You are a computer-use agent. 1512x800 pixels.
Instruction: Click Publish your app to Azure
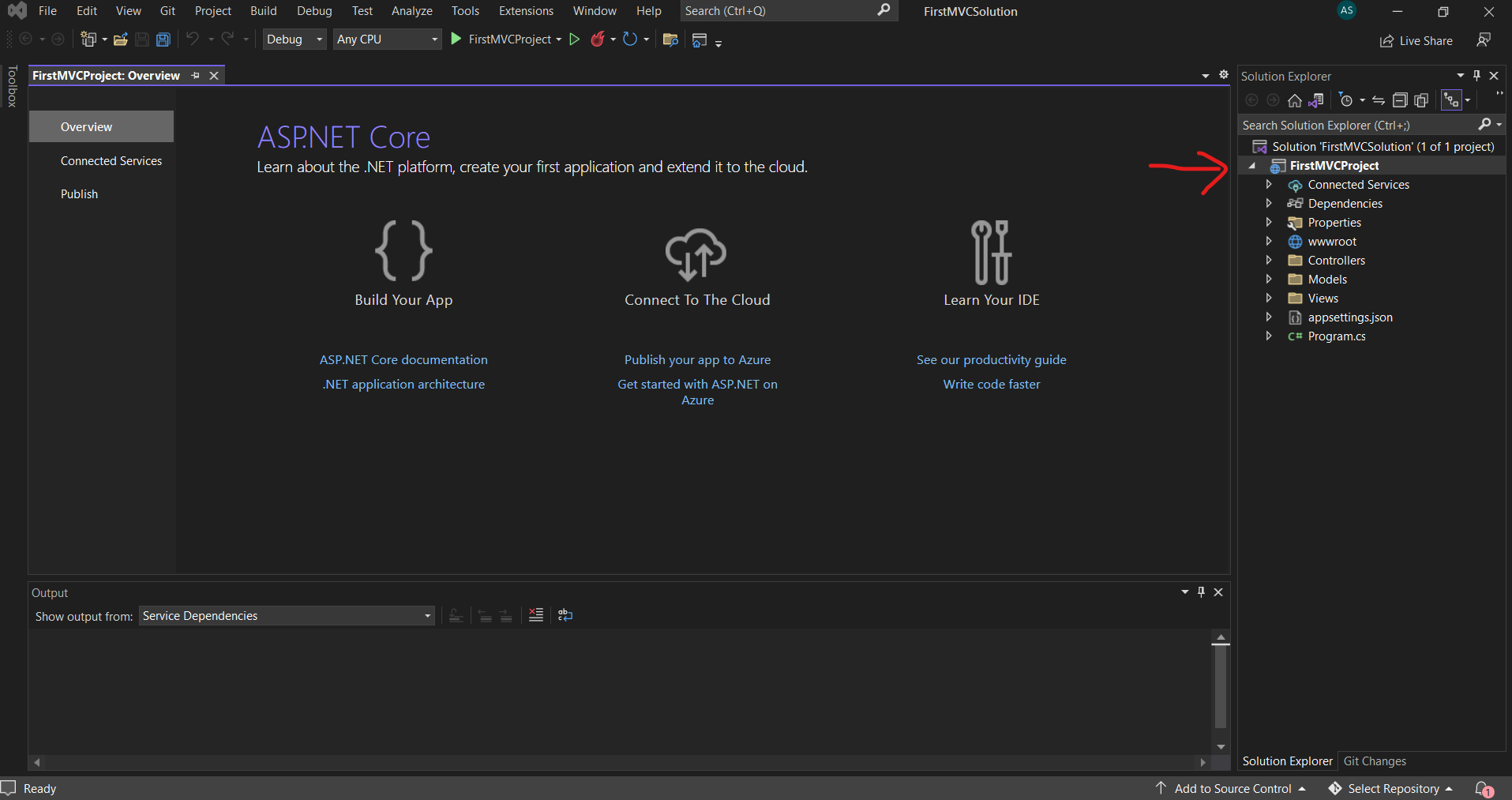[x=697, y=359]
